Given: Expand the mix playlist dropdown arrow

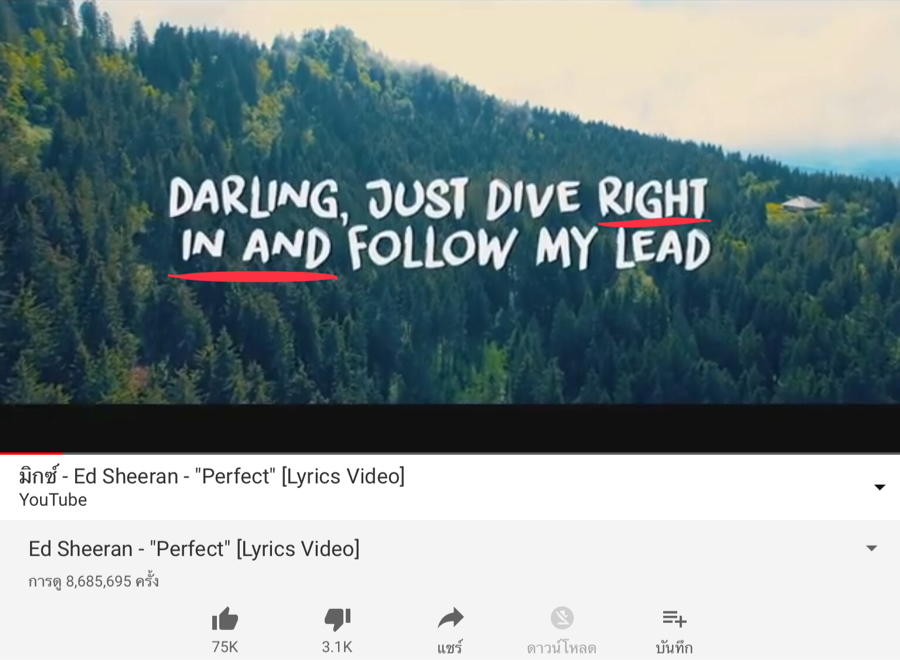Looking at the screenshot, I should [x=879, y=487].
